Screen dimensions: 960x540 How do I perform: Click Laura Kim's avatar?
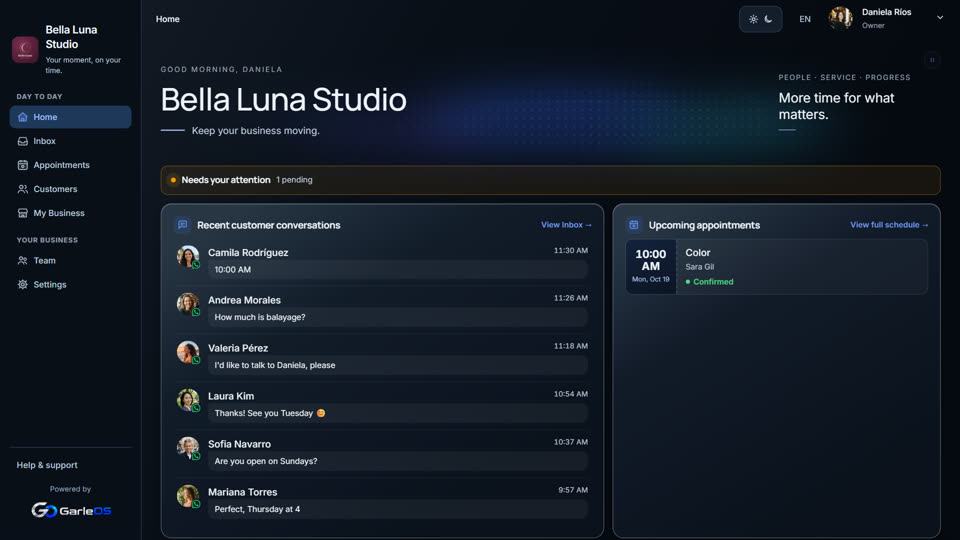[188, 400]
